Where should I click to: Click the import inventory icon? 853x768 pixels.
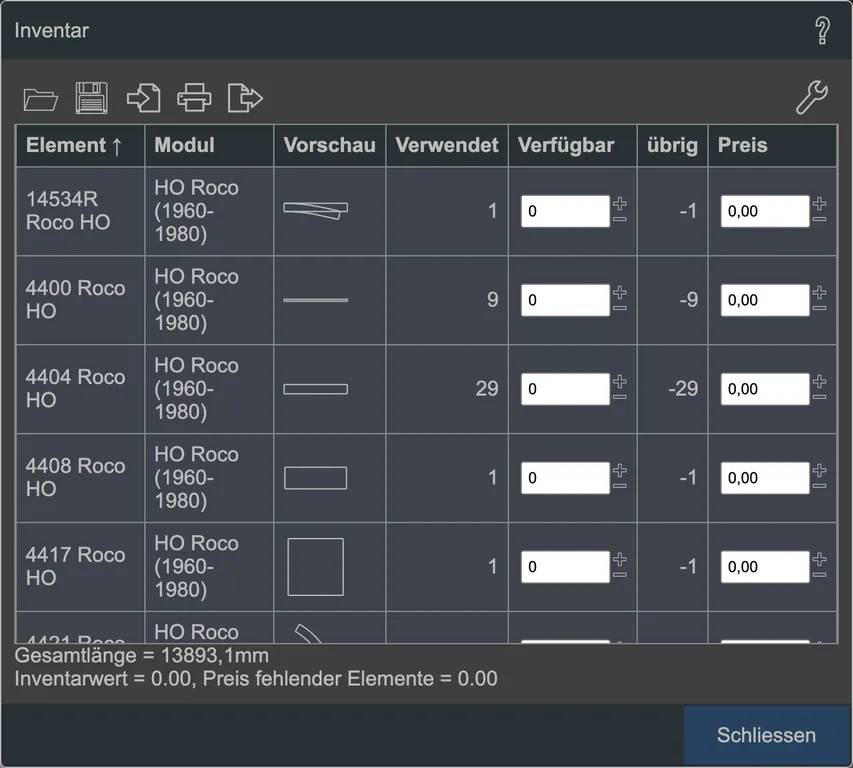pos(144,98)
